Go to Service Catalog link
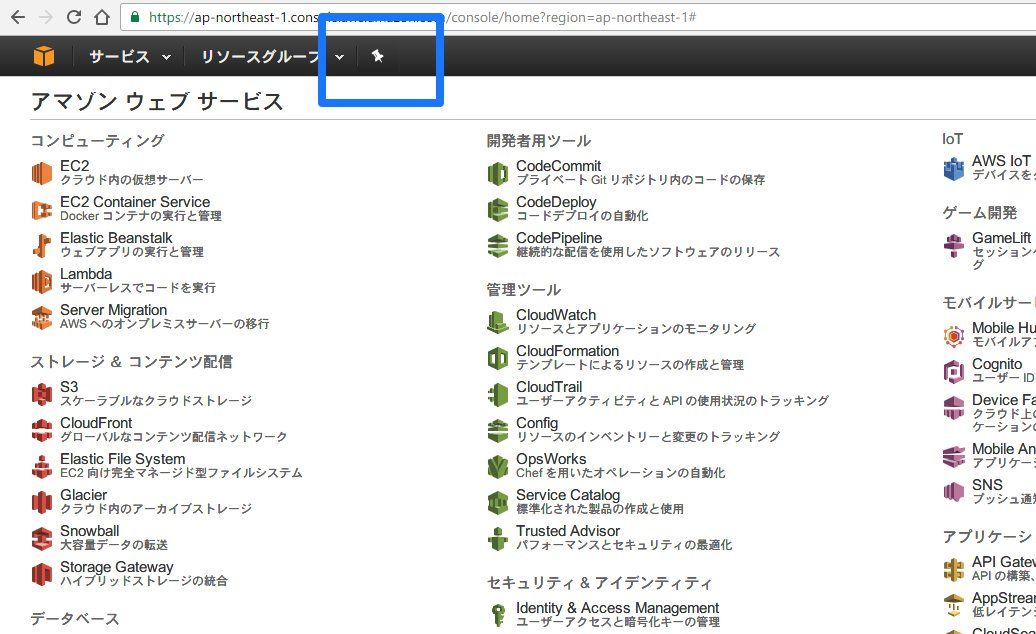 click(x=568, y=495)
